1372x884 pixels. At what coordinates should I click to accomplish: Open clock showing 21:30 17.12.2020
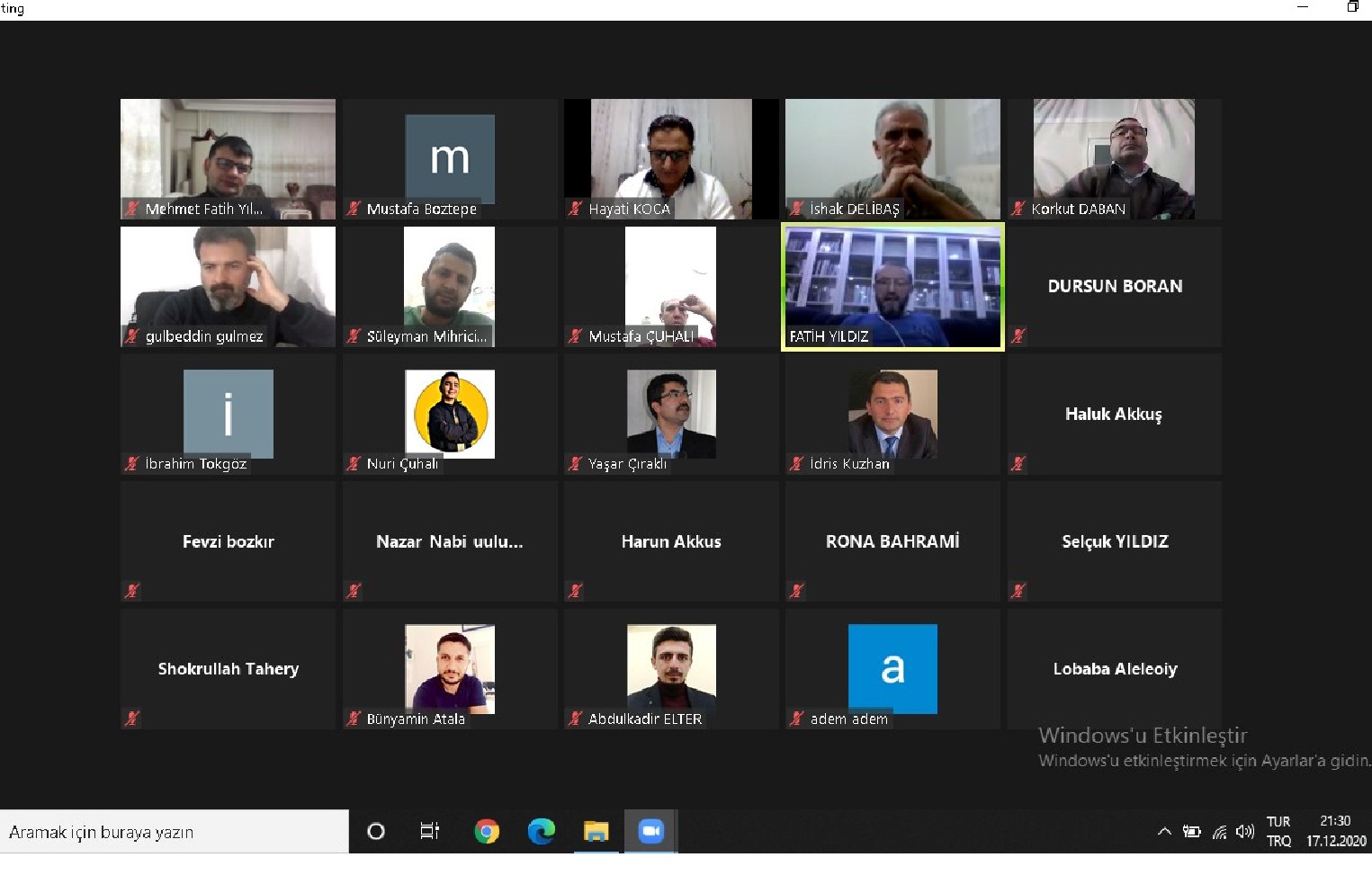click(x=1336, y=832)
